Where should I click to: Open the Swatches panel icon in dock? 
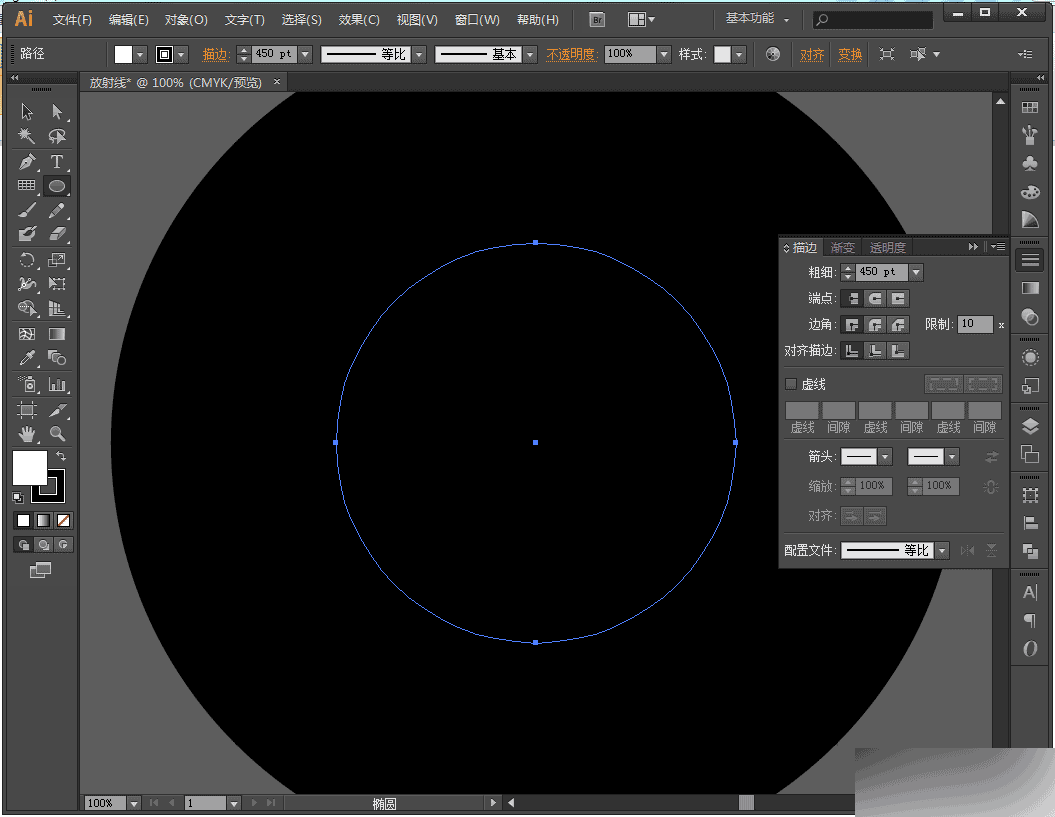1030,108
